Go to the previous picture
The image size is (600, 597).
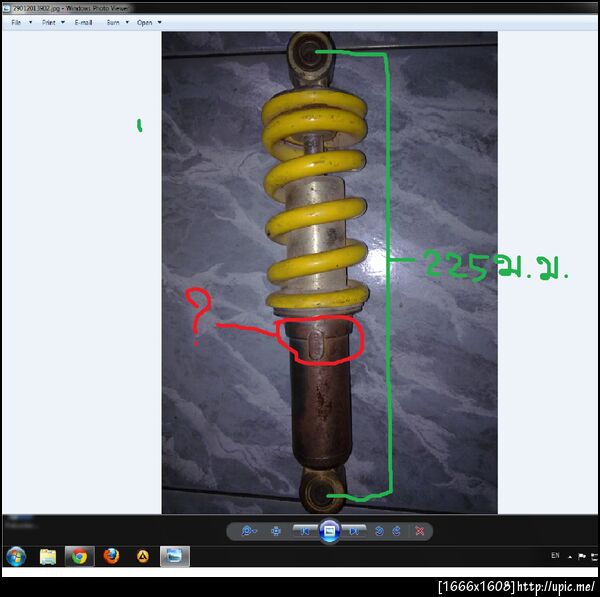click(x=305, y=531)
